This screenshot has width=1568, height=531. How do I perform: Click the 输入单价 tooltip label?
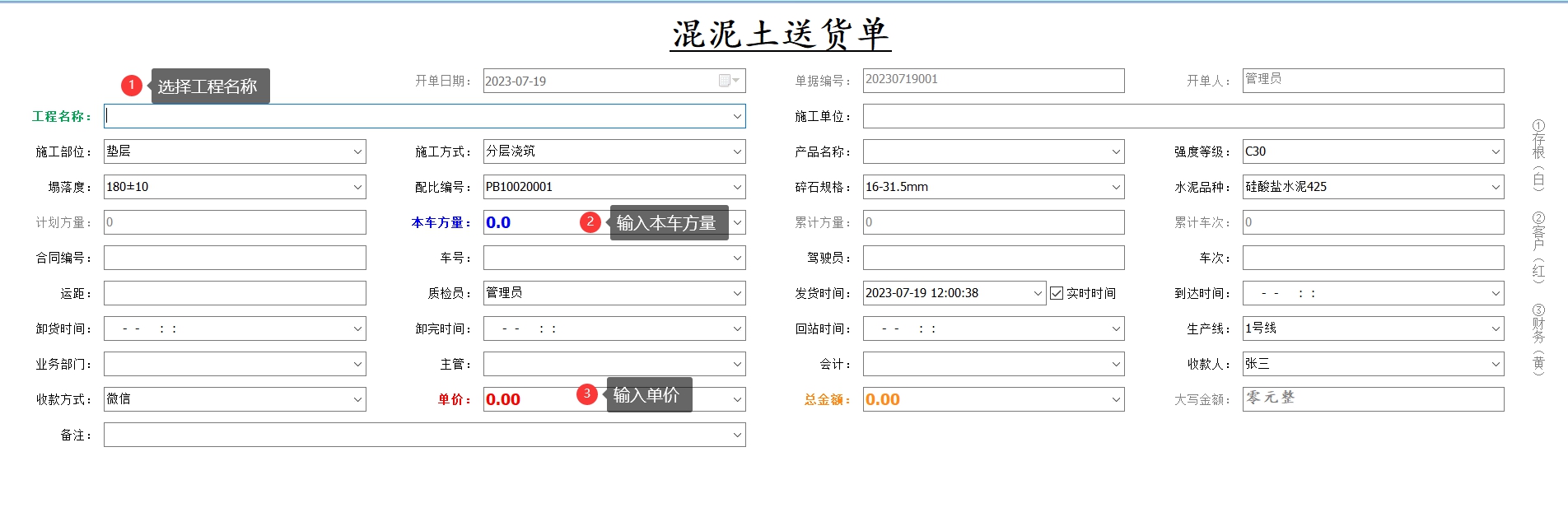647,395
